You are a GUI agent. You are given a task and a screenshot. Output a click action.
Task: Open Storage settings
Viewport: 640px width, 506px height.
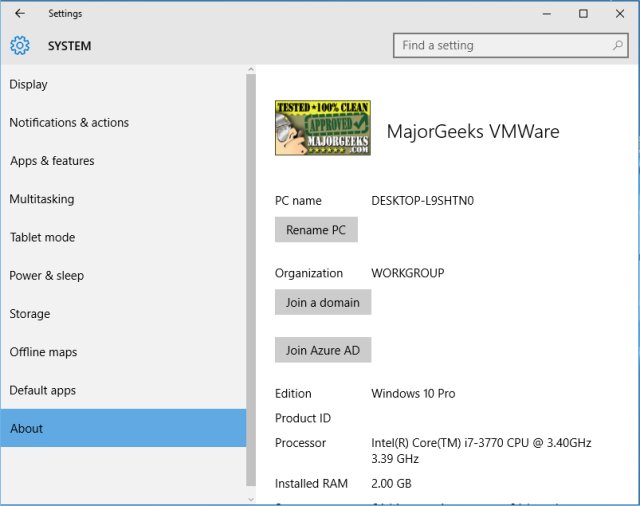(x=123, y=314)
